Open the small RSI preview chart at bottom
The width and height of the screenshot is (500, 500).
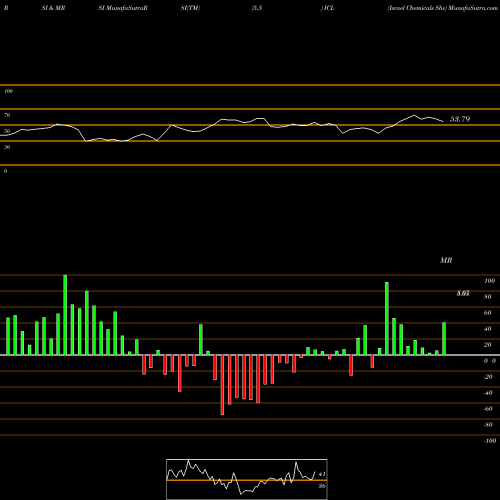coord(247,479)
